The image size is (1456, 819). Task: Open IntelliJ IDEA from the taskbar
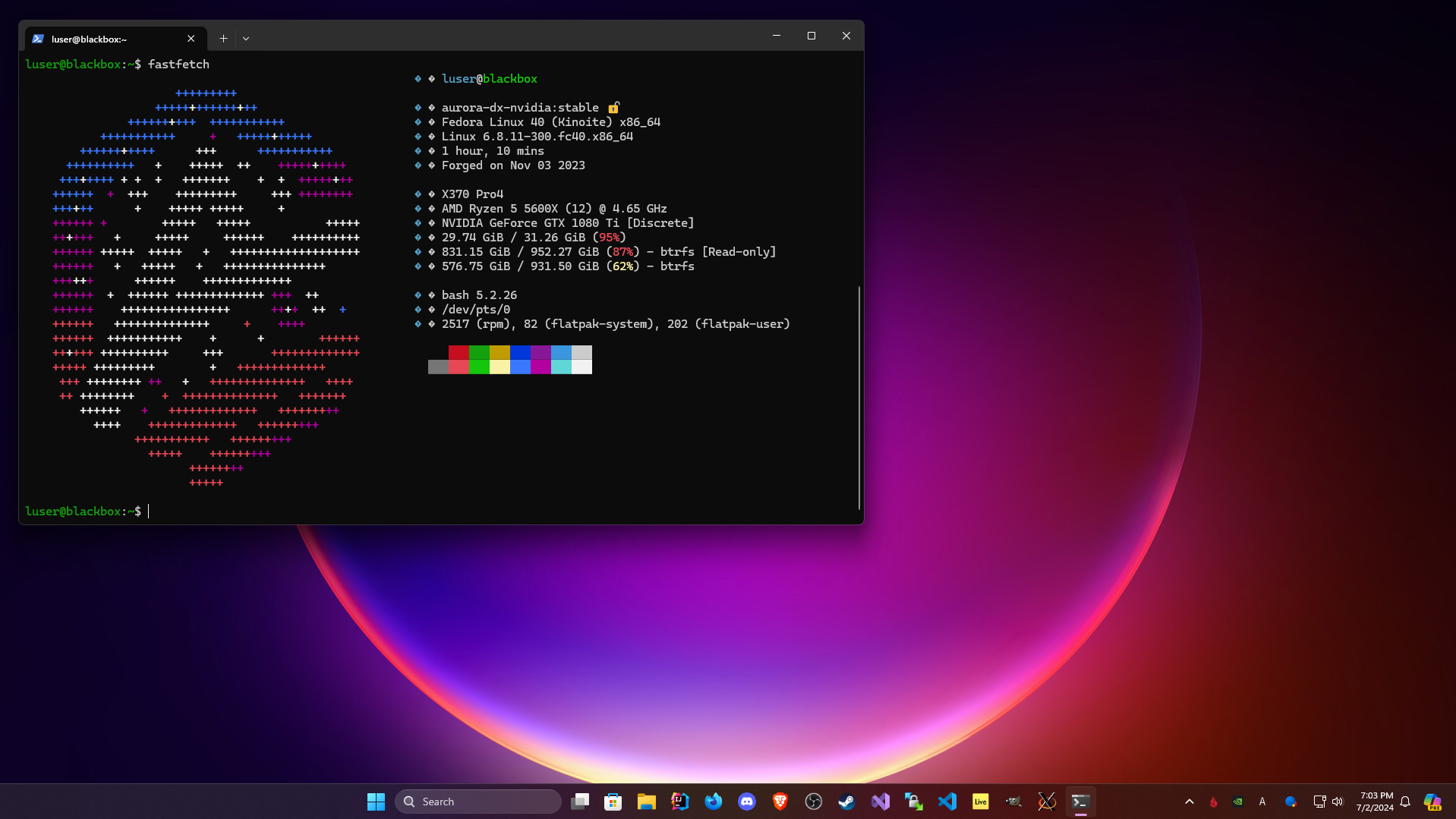pos(679,802)
